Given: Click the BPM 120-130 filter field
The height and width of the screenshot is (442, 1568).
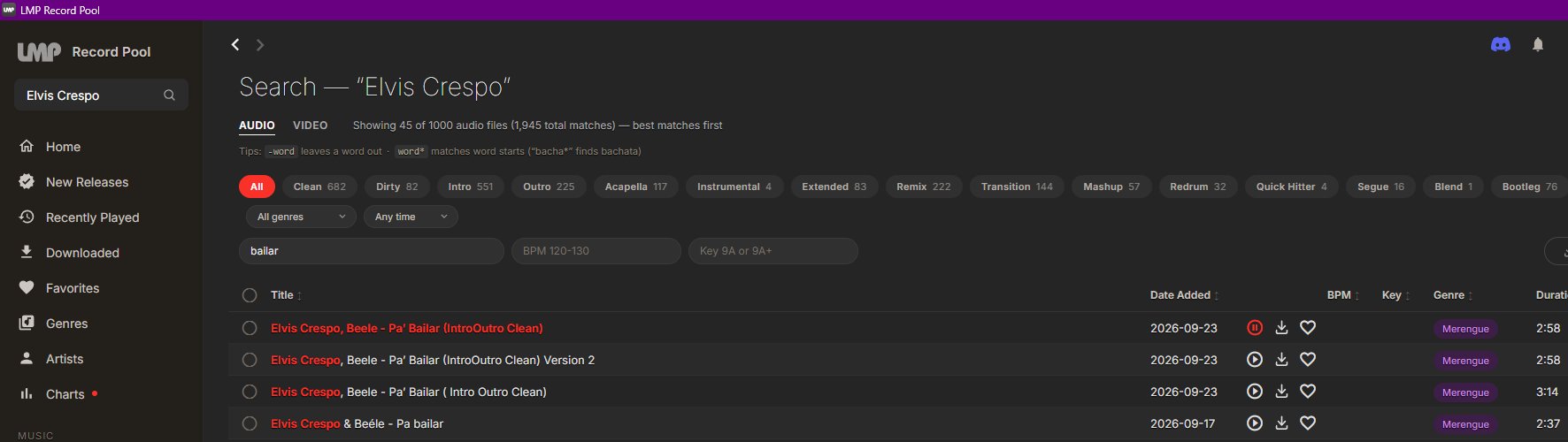Looking at the screenshot, I should pos(596,251).
